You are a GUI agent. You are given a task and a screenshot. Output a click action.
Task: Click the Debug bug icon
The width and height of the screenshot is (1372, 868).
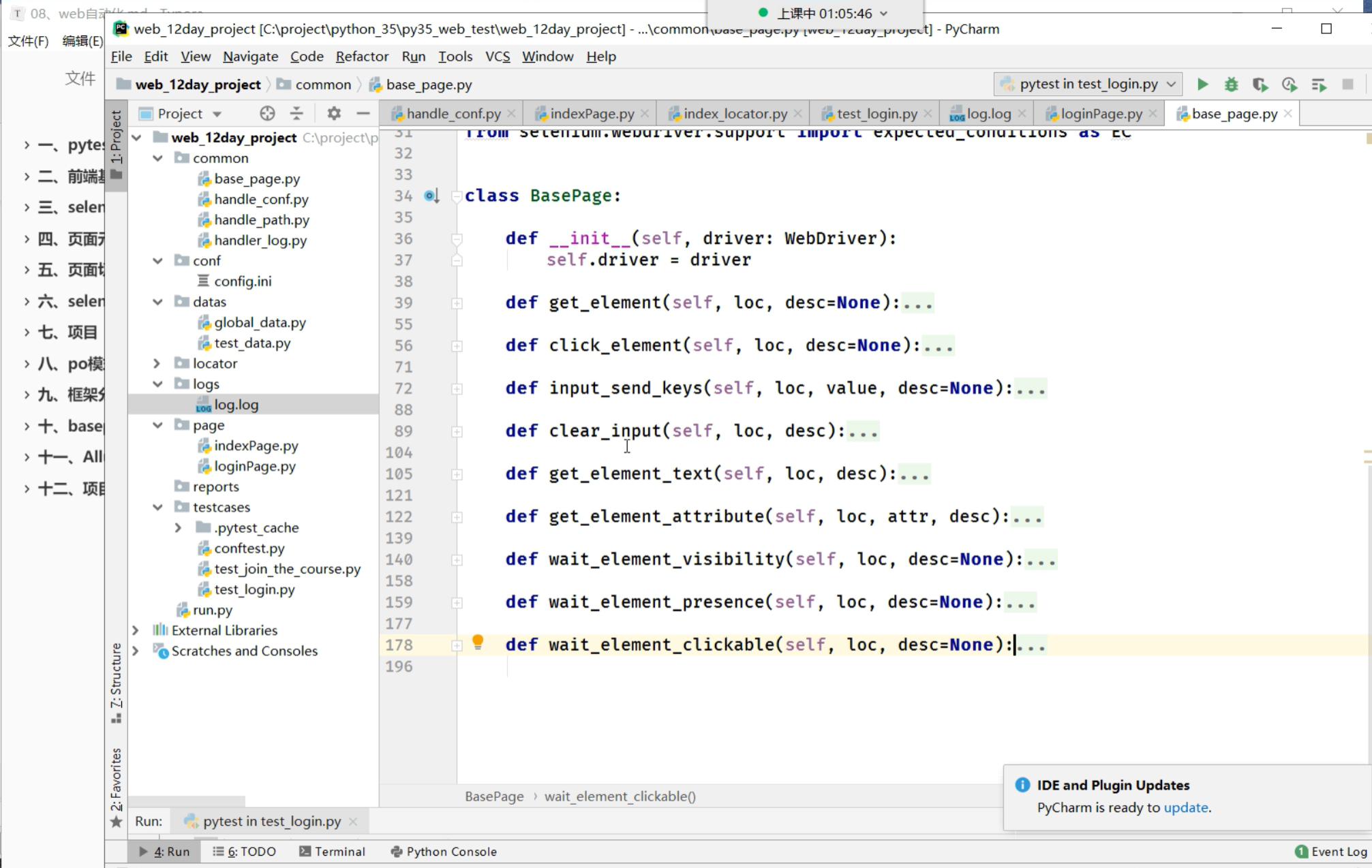1231,84
